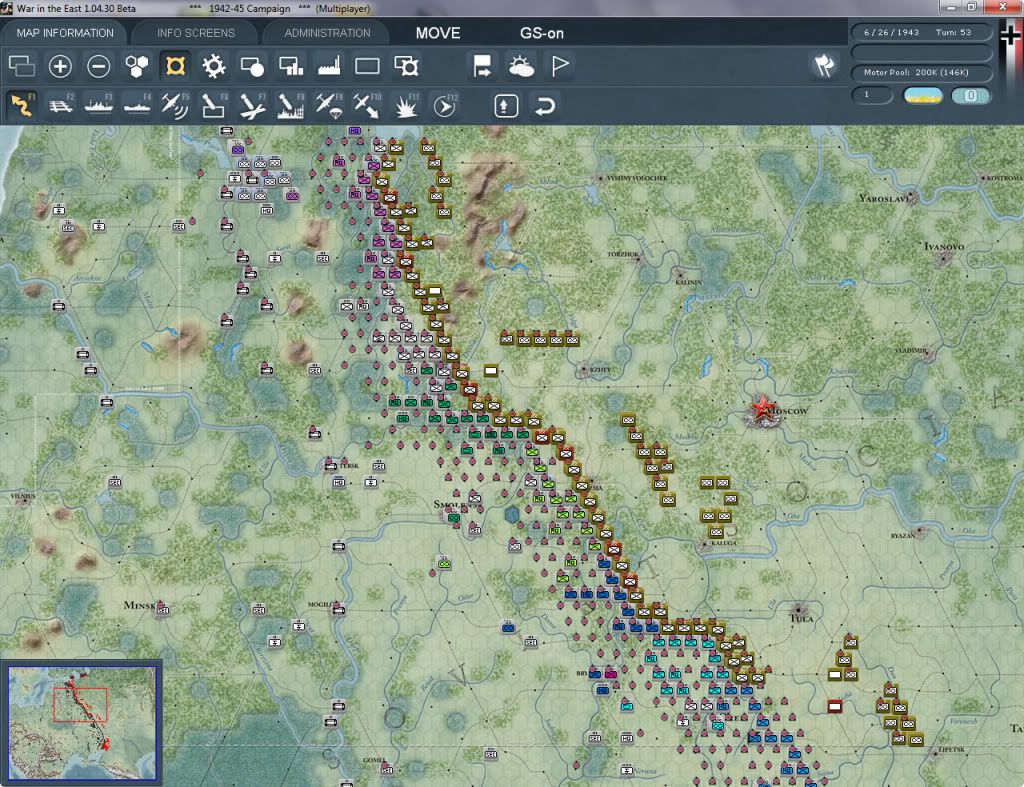The image size is (1024, 787).
Task: Select the F10 air transfer mode icon
Action: [x=367, y=105]
